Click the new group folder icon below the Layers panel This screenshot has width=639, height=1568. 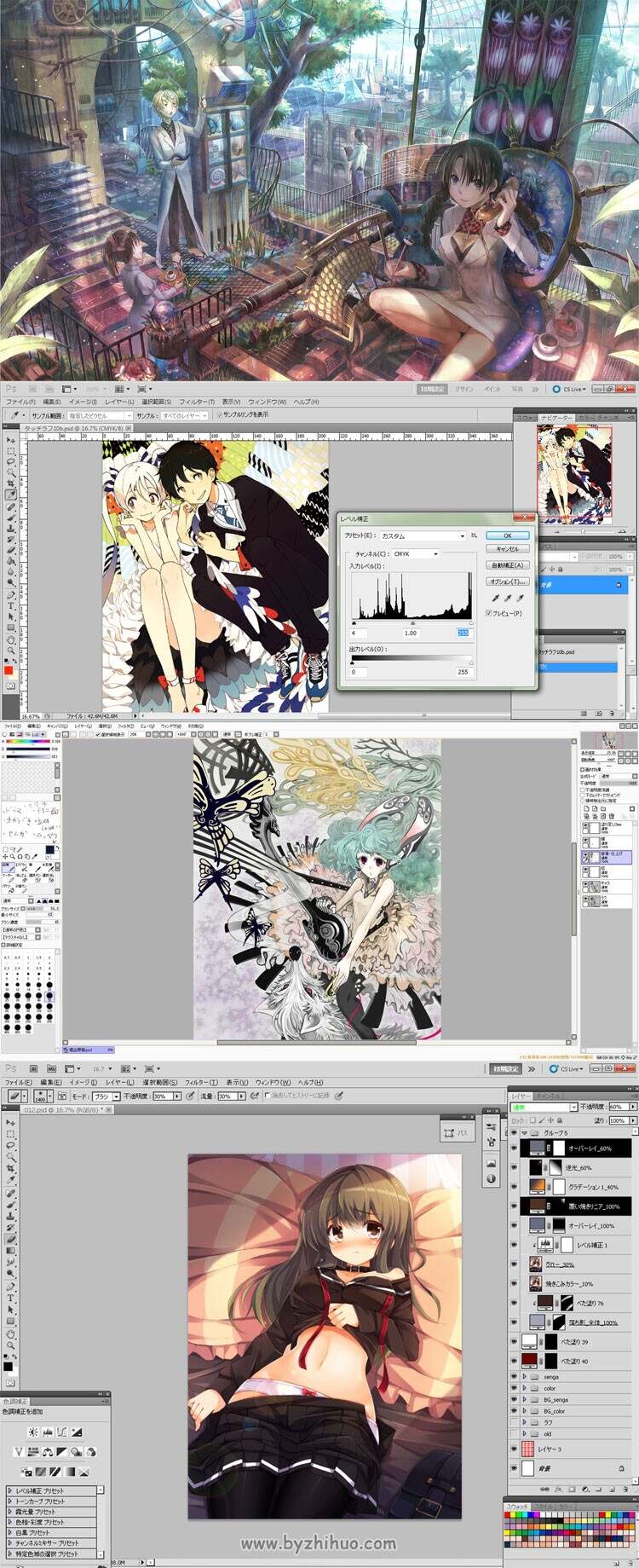(x=599, y=1489)
